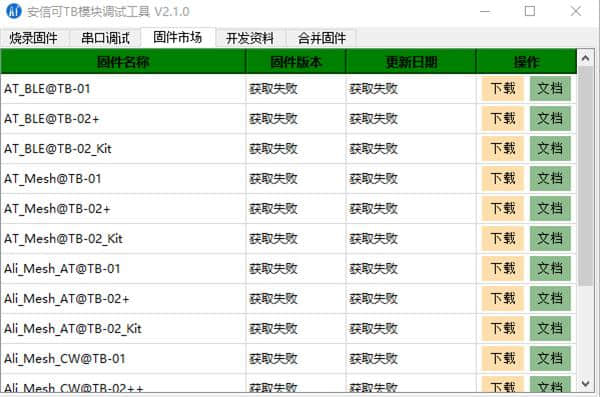Download the AT_BLE@TB-01 firmware
This screenshot has height=397, width=600.
pyautogui.click(x=502, y=88)
